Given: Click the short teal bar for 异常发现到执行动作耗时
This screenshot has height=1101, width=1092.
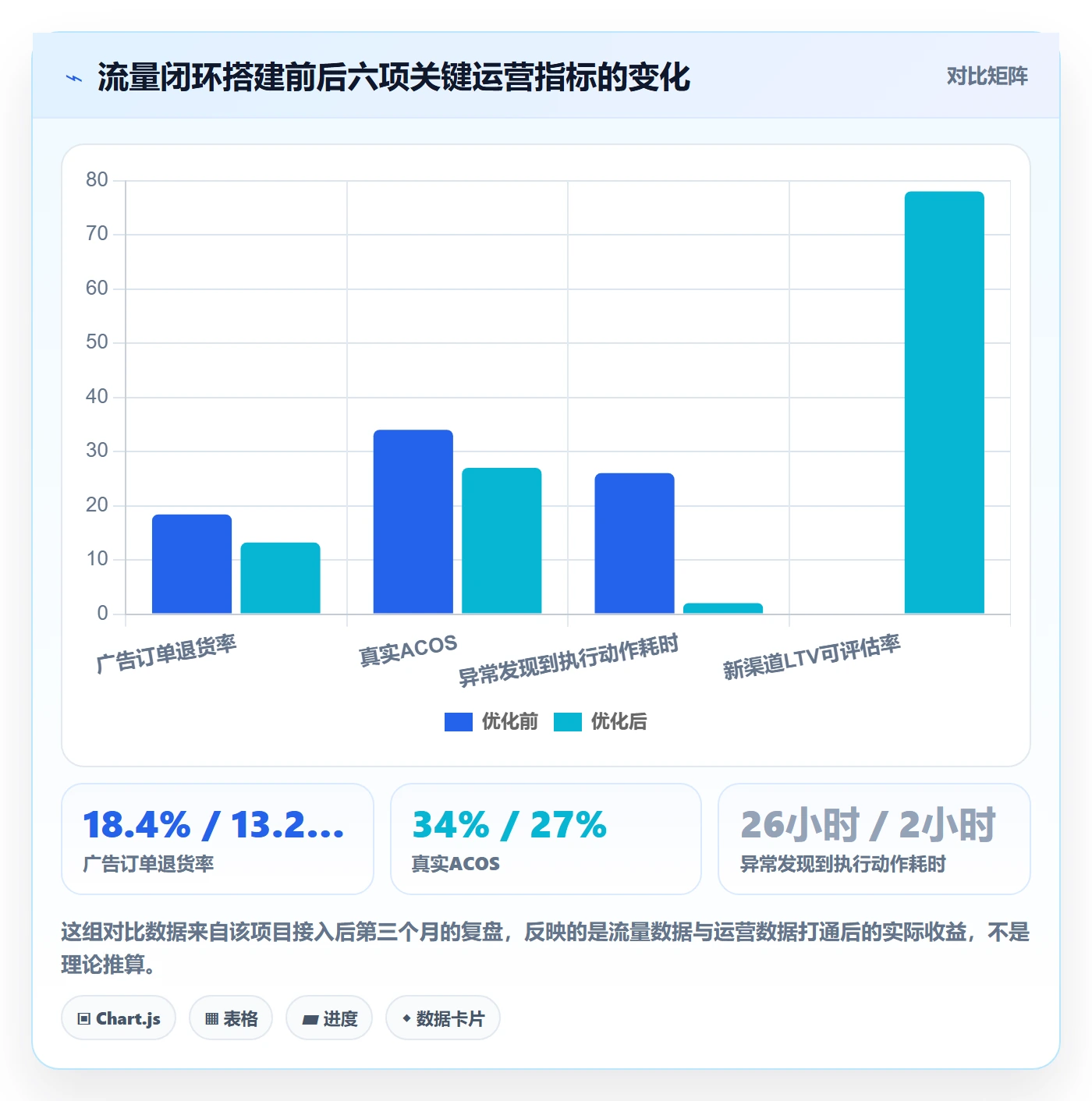Looking at the screenshot, I should pyautogui.click(x=723, y=608).
